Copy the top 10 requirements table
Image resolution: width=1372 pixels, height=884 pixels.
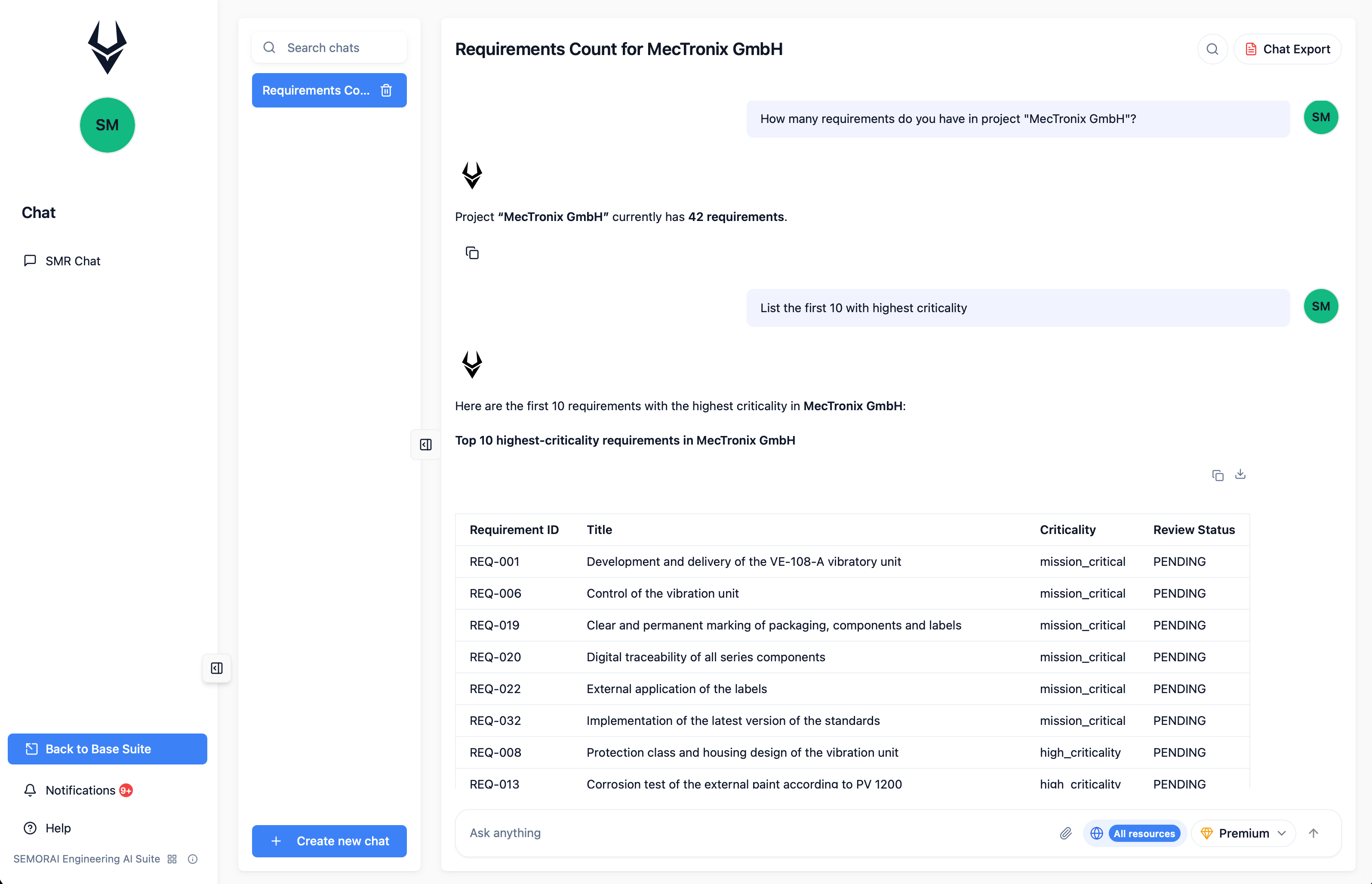[1218, 475]
